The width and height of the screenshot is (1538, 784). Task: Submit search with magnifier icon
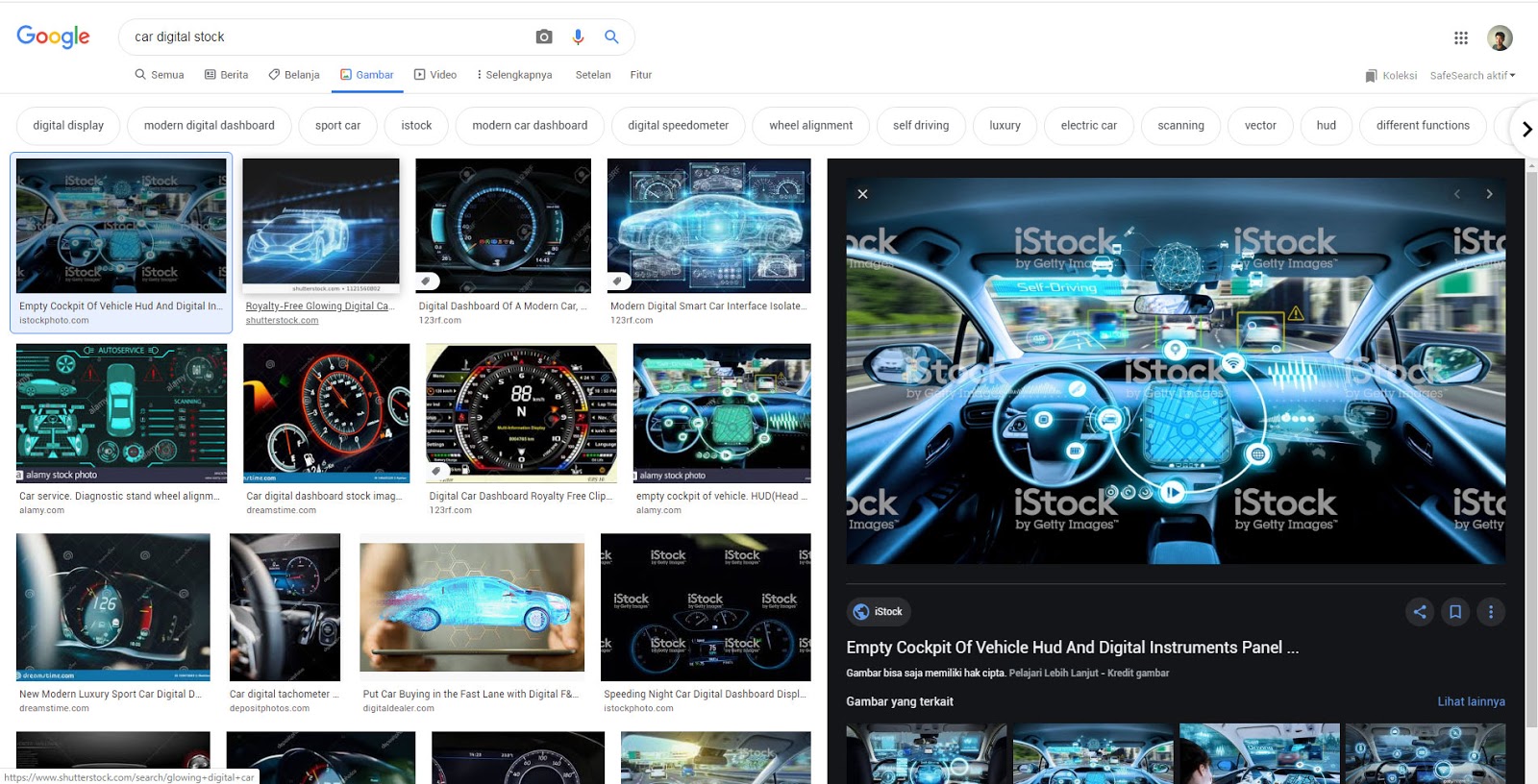click(611, 37)
